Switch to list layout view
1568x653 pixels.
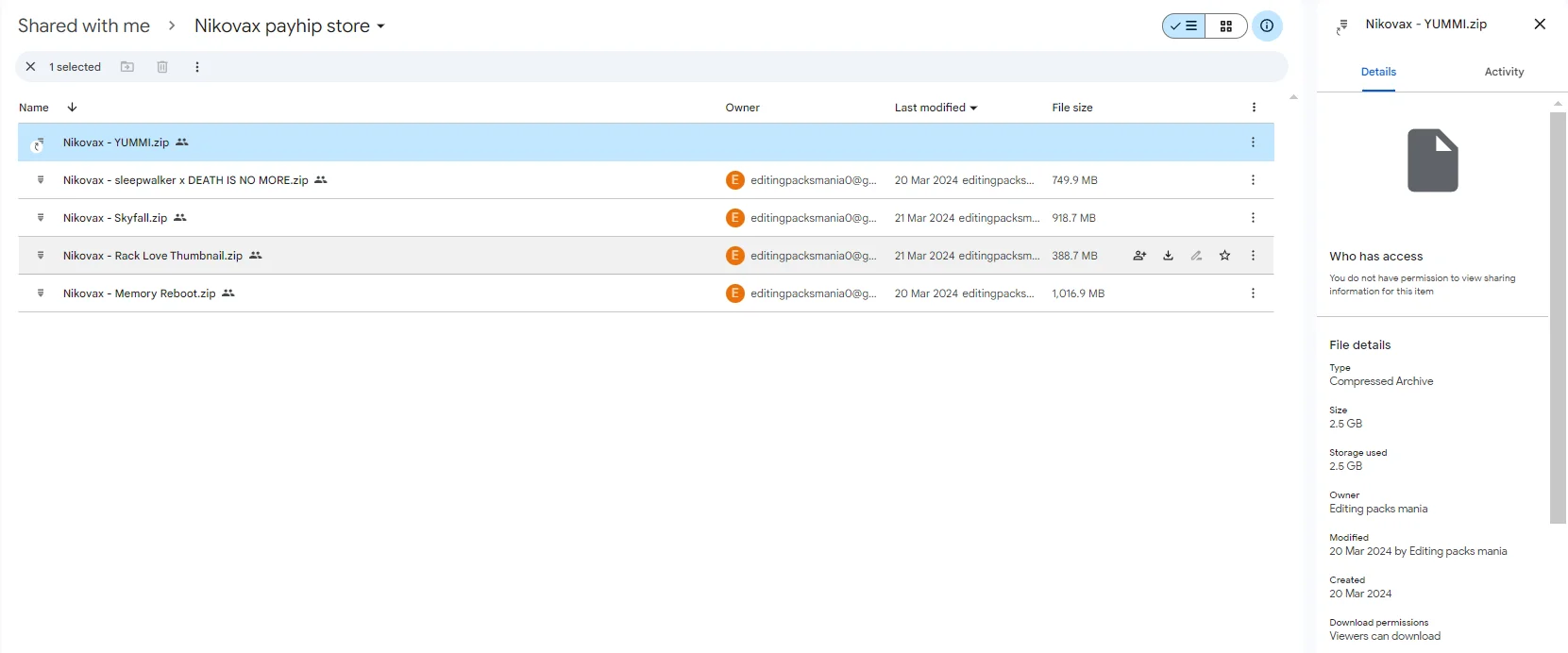coord(1184,26)
